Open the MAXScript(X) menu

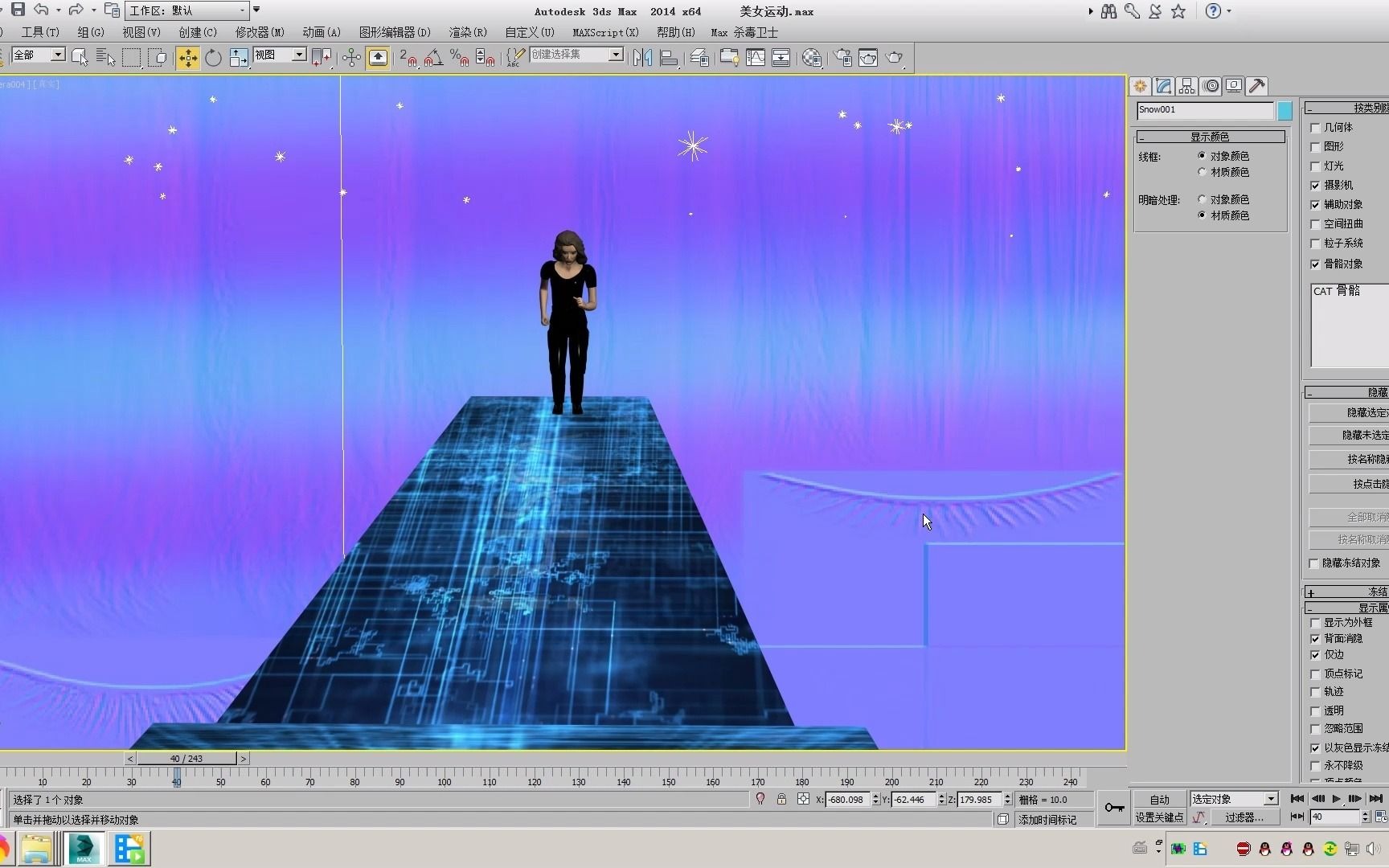pyautogui.click(x=605, y=32)
